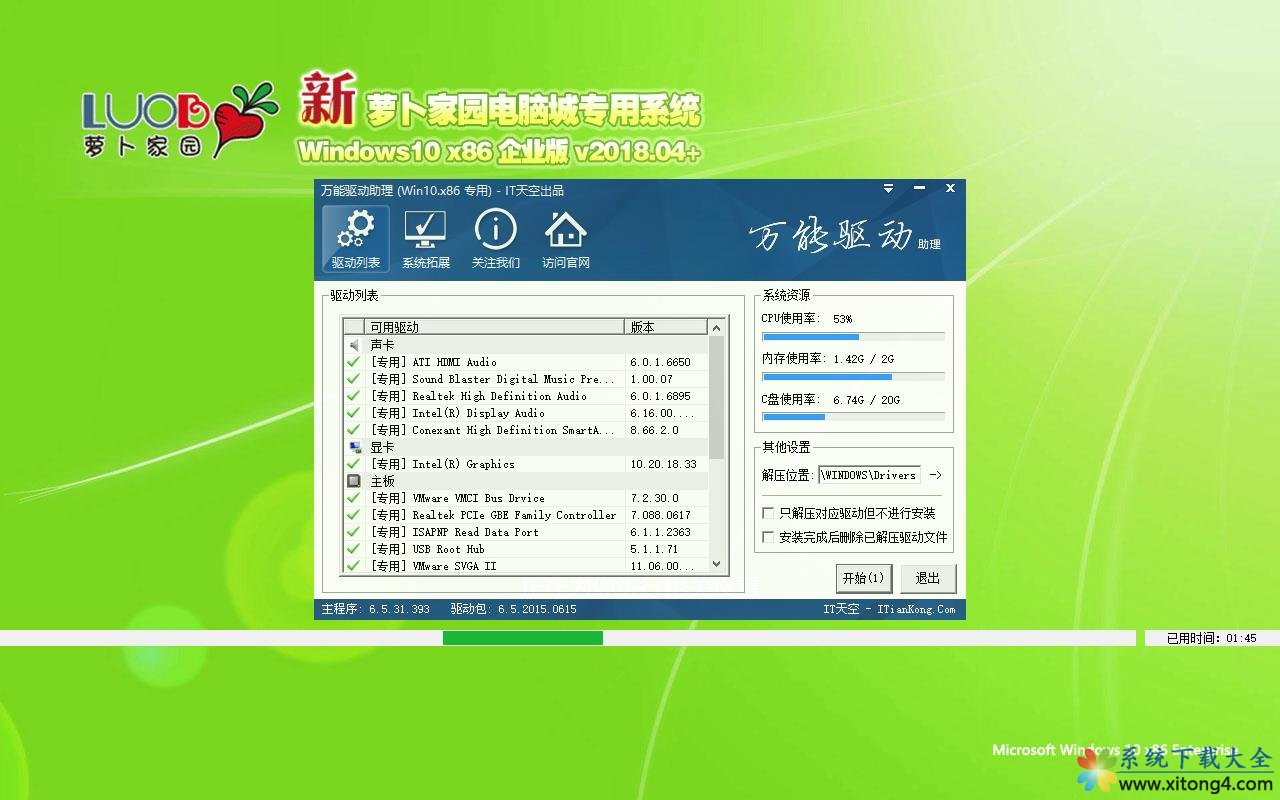Image resolution: width=1280 pixels, height=800 pixels.
Task: Click the 已用时间: 01:45 timer
Action: pyautogui.click(x=1211, y=638)
